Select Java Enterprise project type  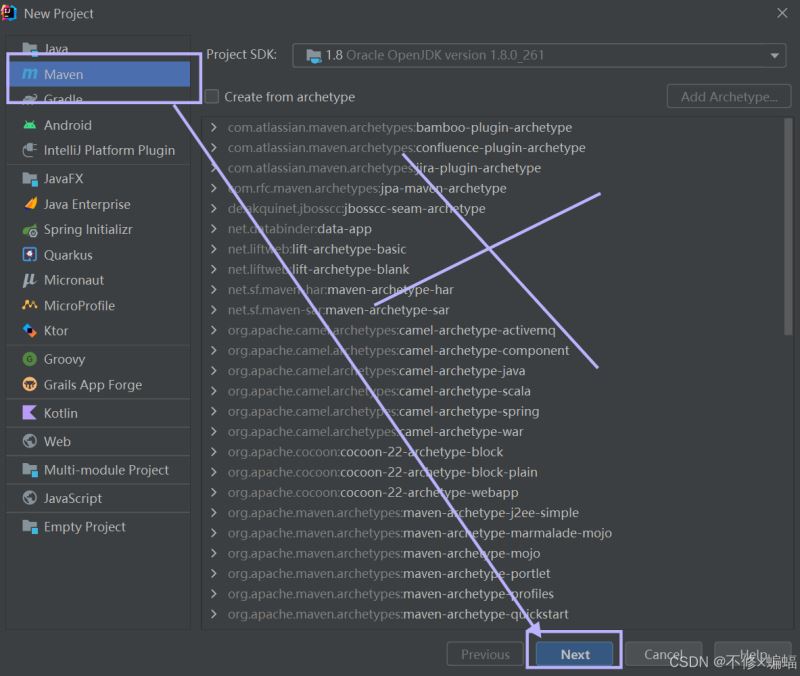pyautogui.click(x=99, y=204)
